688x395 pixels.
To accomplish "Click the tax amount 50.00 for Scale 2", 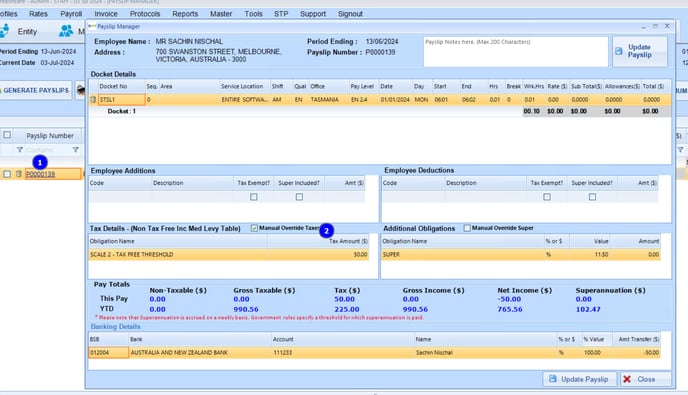I will [360, 255].
